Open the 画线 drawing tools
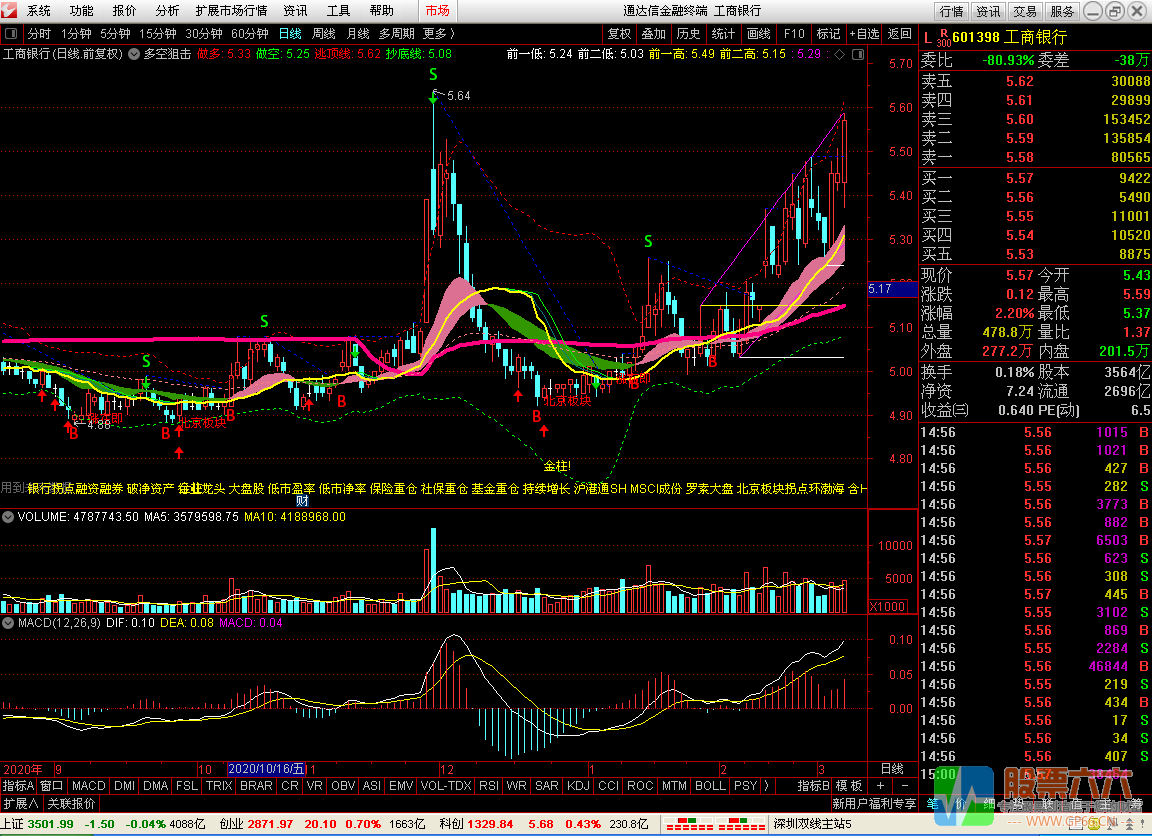The image size is (1152, 836). point(758,34)
